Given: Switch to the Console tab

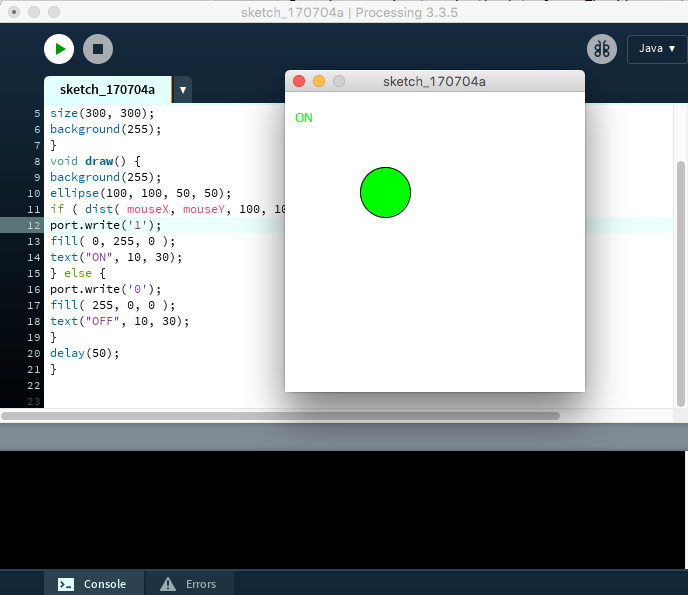Looking at the screenshot, I should (93, 584).
